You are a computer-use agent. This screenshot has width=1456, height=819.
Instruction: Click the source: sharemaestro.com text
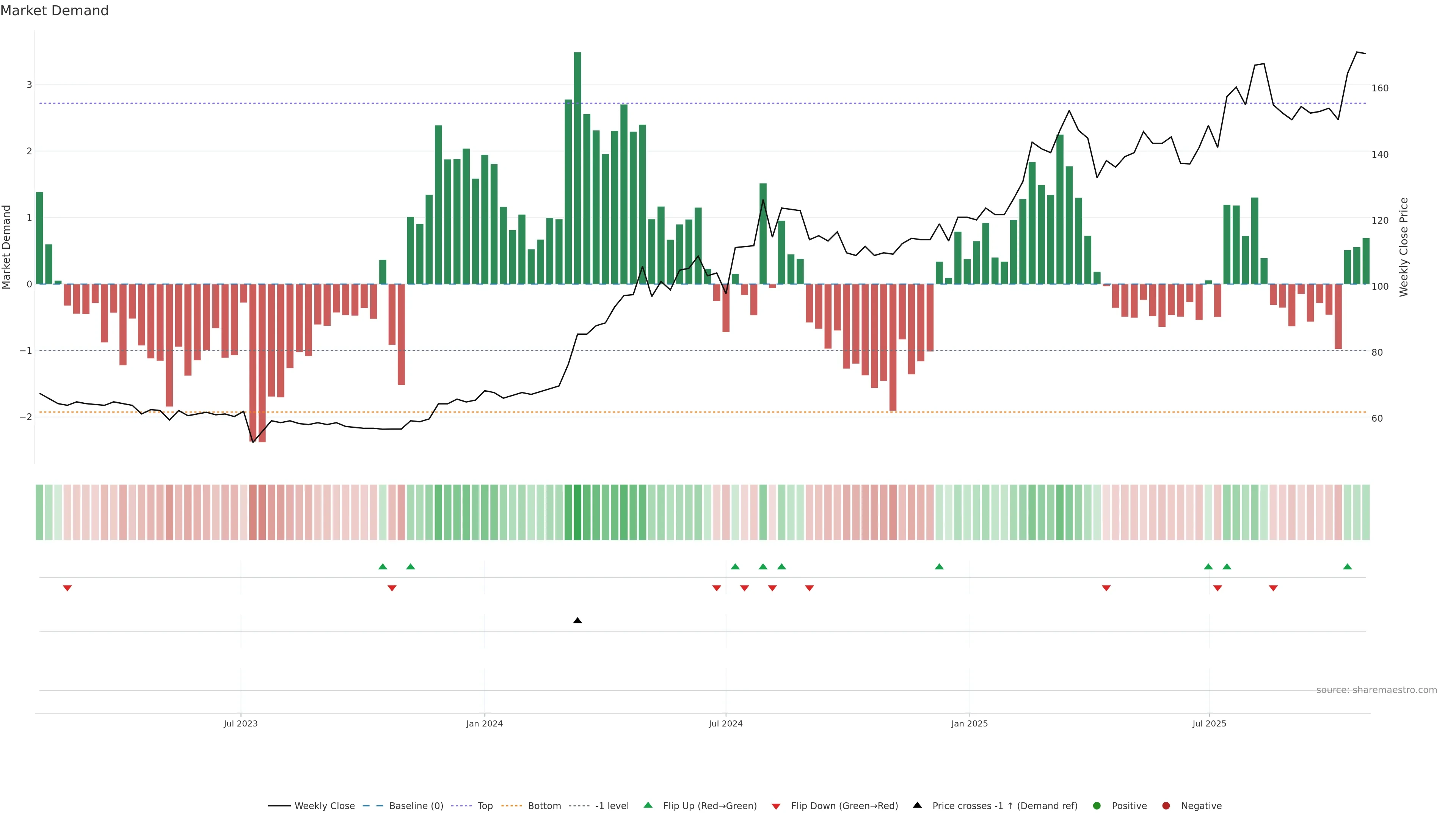1376,690
